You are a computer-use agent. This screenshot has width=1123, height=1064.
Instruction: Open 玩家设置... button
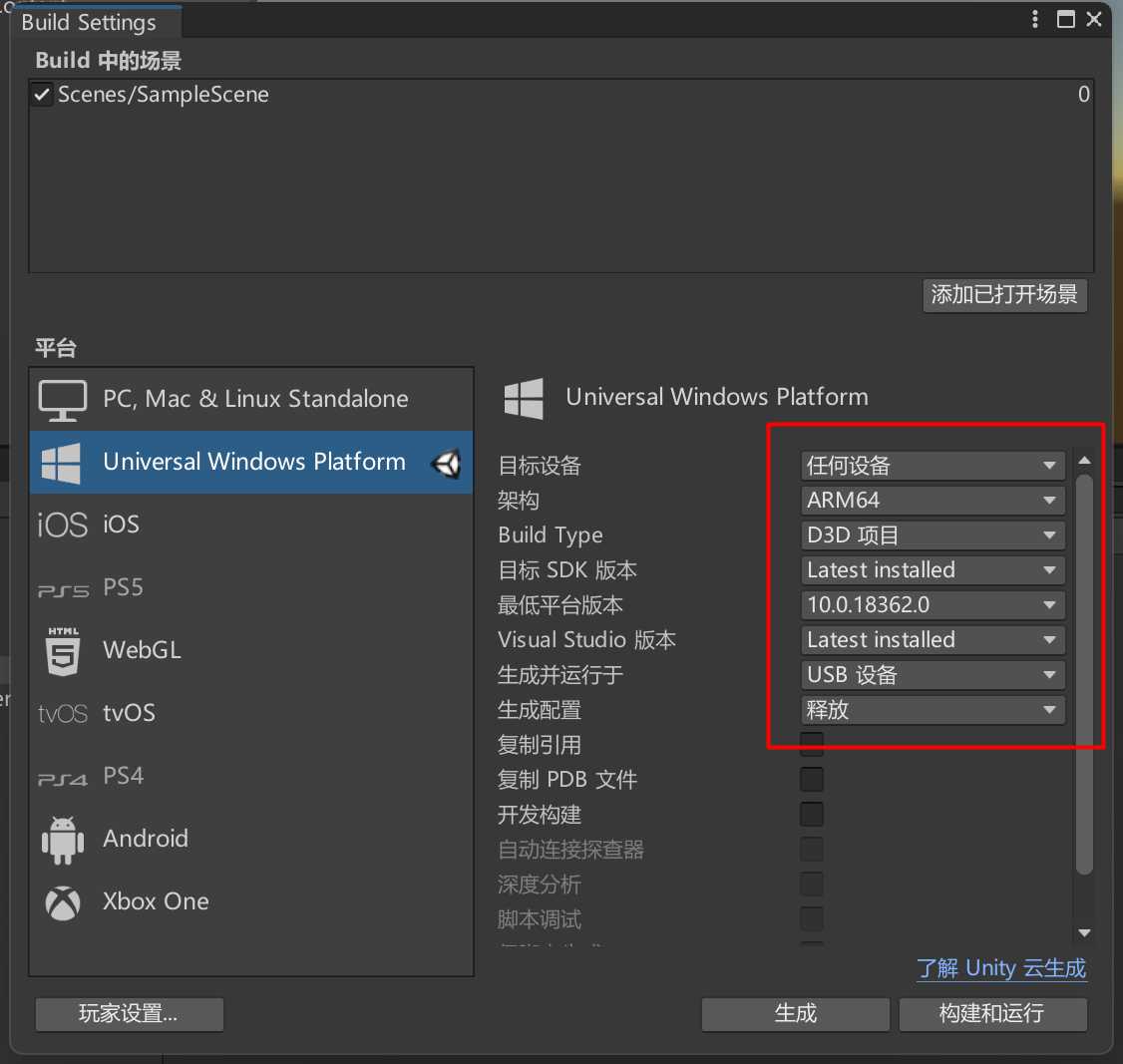129,1014
